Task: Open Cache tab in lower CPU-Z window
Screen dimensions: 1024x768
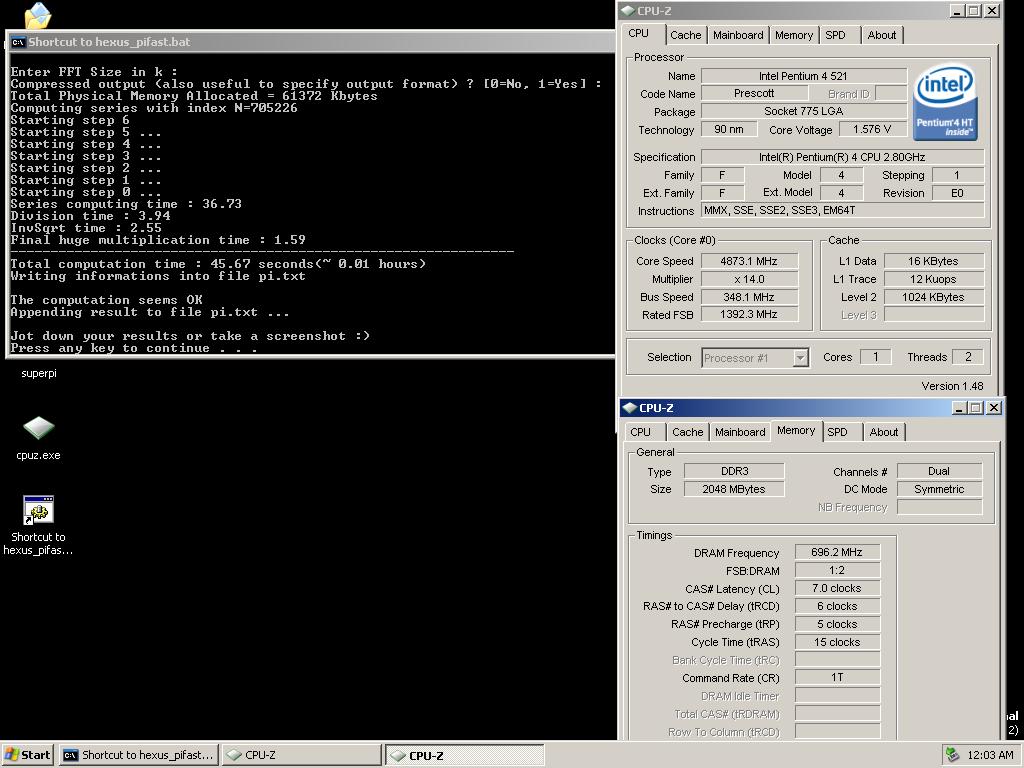Action: pyautogui.click(x=688, y=432)
